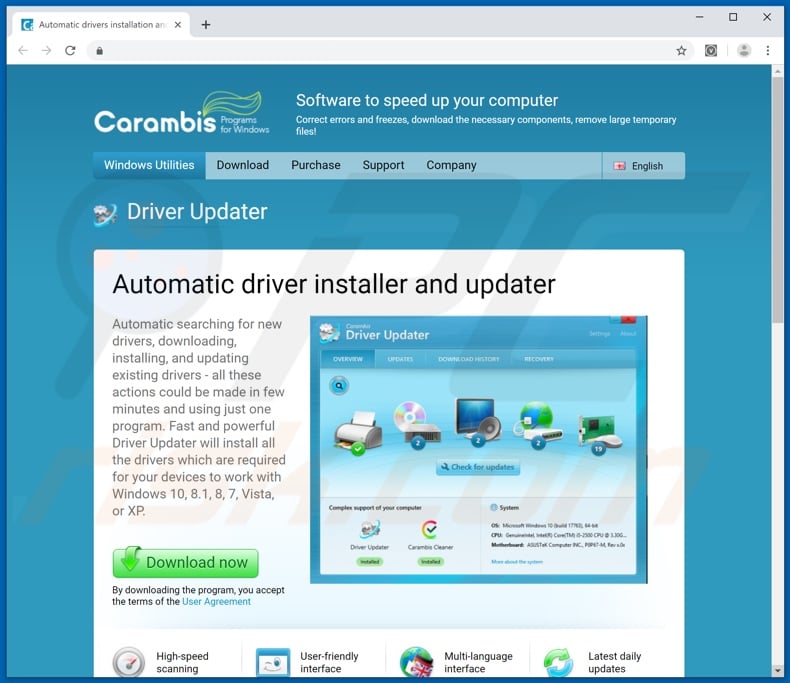
Task: Click the small Driver Updater product icon
Action: coord(370,529)
